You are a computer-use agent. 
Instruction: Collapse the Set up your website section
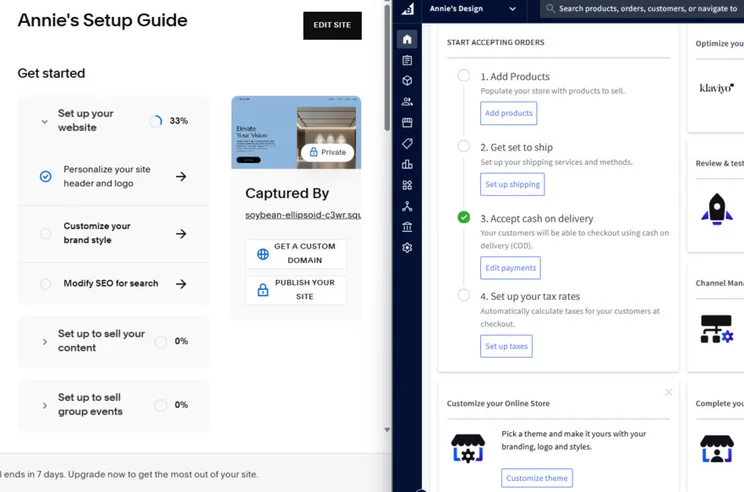(x=45, y=121)
